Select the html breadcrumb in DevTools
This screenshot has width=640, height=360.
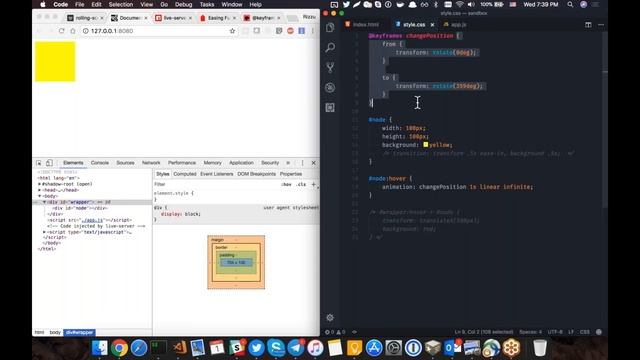(39, 332)
